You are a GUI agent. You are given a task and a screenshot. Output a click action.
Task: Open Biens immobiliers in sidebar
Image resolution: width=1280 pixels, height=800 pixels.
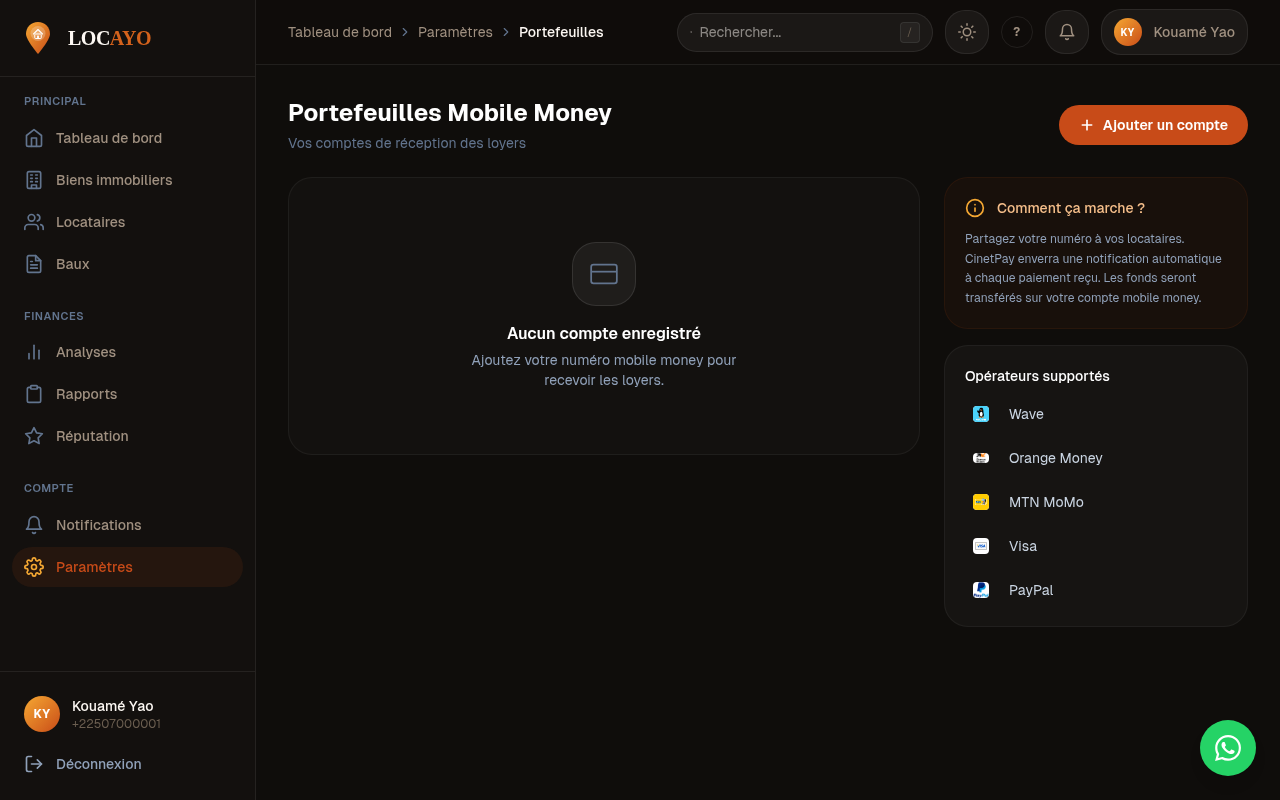coord(114,180)
